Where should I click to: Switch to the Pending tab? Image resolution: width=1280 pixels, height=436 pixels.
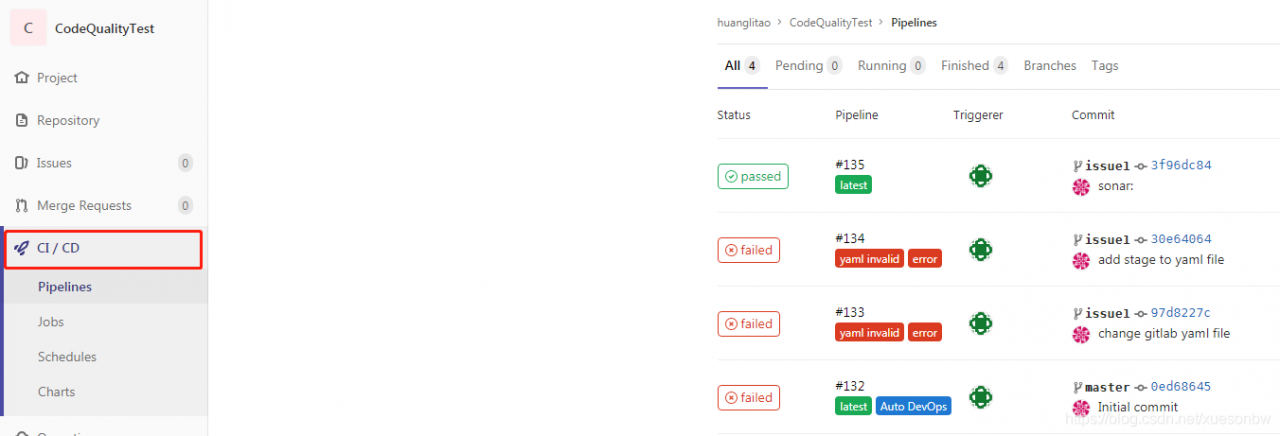click(x=809, y=66)
